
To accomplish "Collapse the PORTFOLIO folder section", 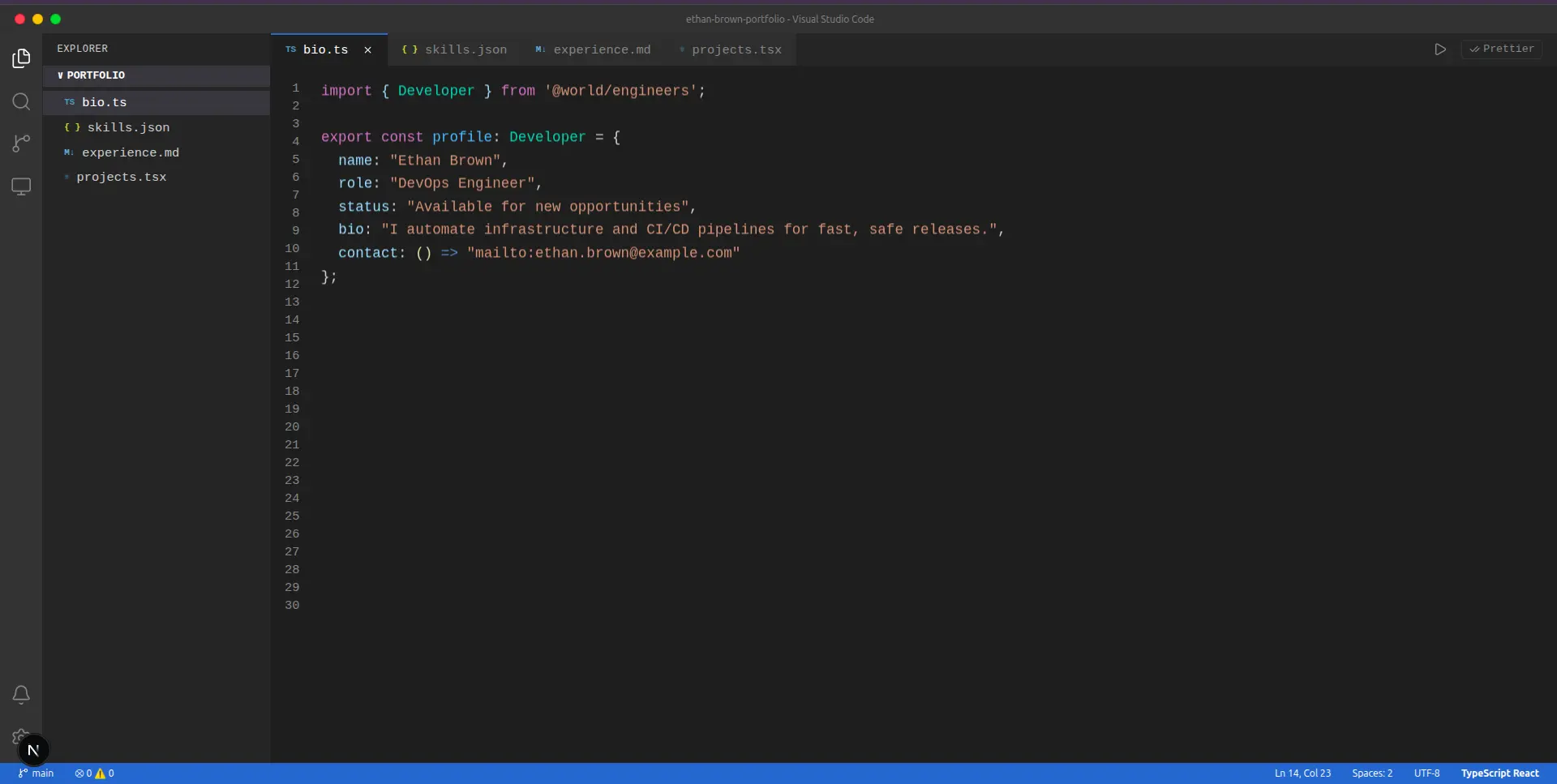I will tap(91, 75).
